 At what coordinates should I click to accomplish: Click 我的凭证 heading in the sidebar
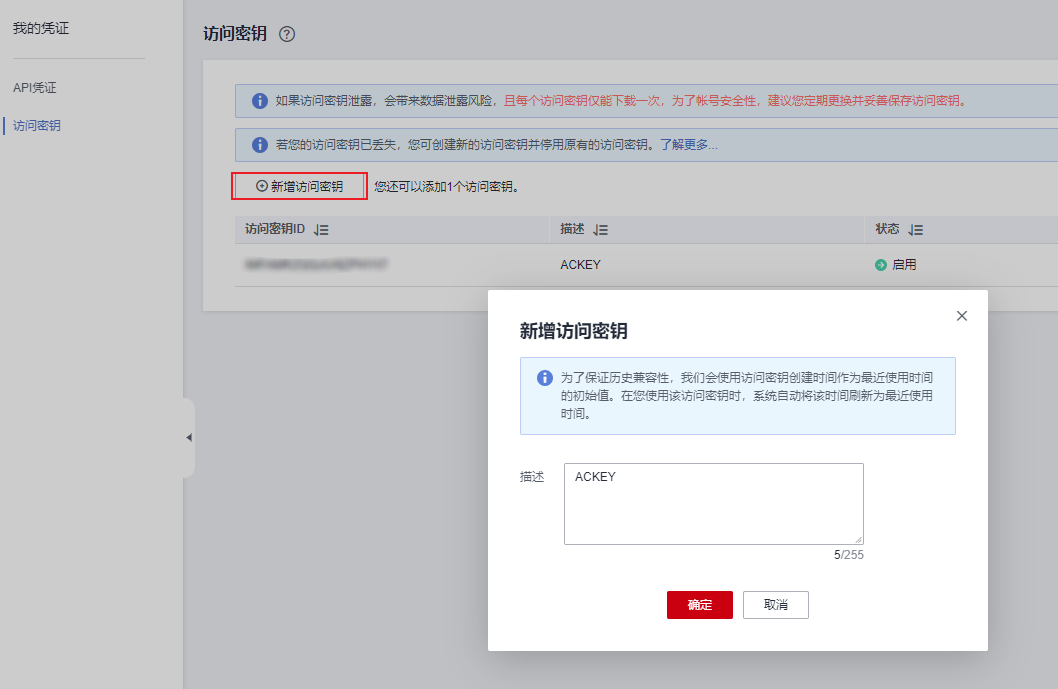coord(41,28)
